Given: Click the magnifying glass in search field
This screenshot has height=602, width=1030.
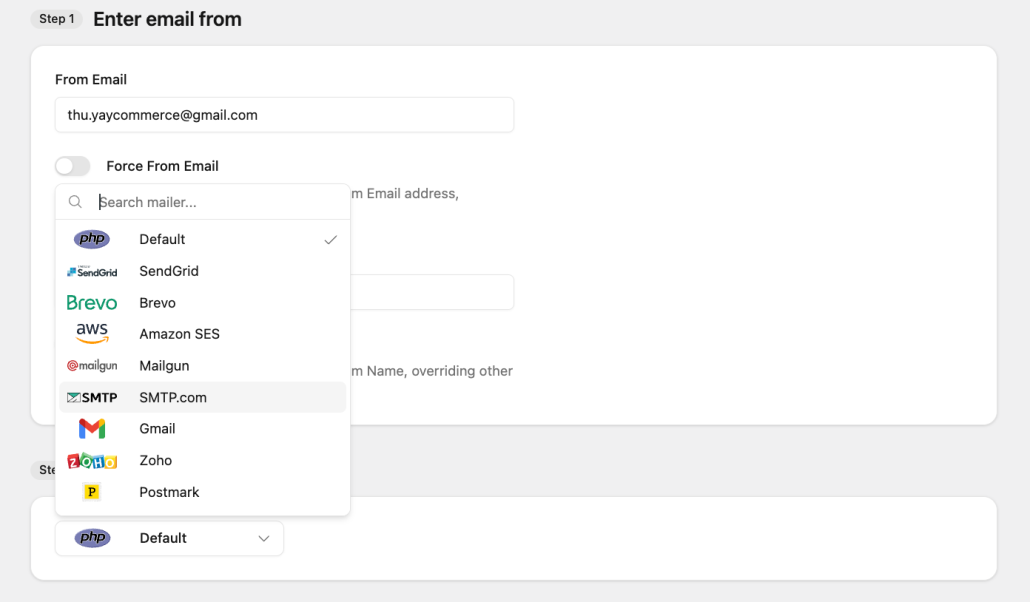Looking at the screenshot, I should (x=75, y=201).
